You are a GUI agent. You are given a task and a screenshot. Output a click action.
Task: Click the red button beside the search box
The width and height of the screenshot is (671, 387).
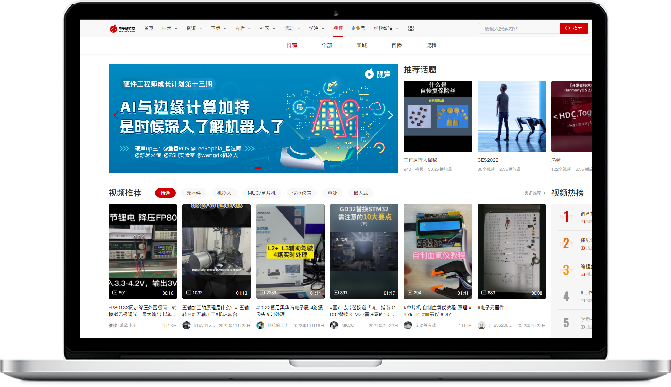tap(573, 28)
